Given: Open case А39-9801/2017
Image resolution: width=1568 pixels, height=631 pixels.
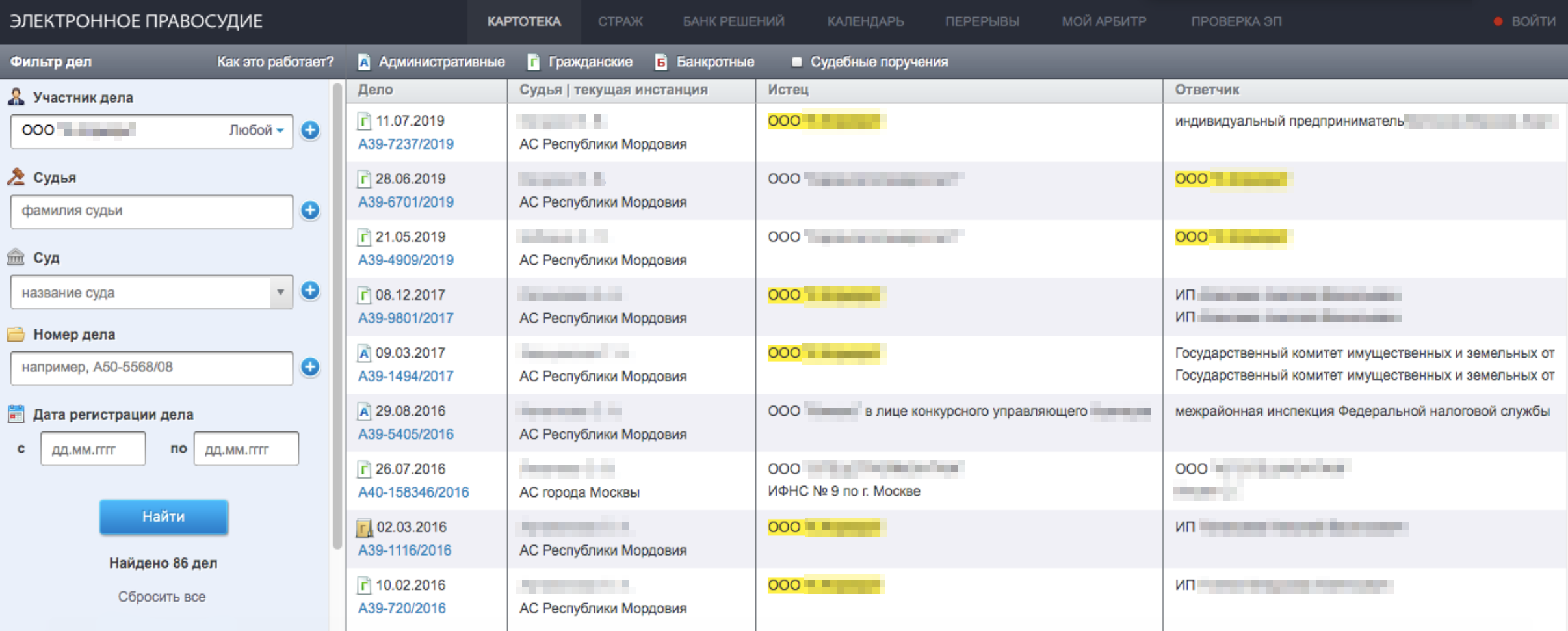Looking at the screenshot, I should pos(406,317).
